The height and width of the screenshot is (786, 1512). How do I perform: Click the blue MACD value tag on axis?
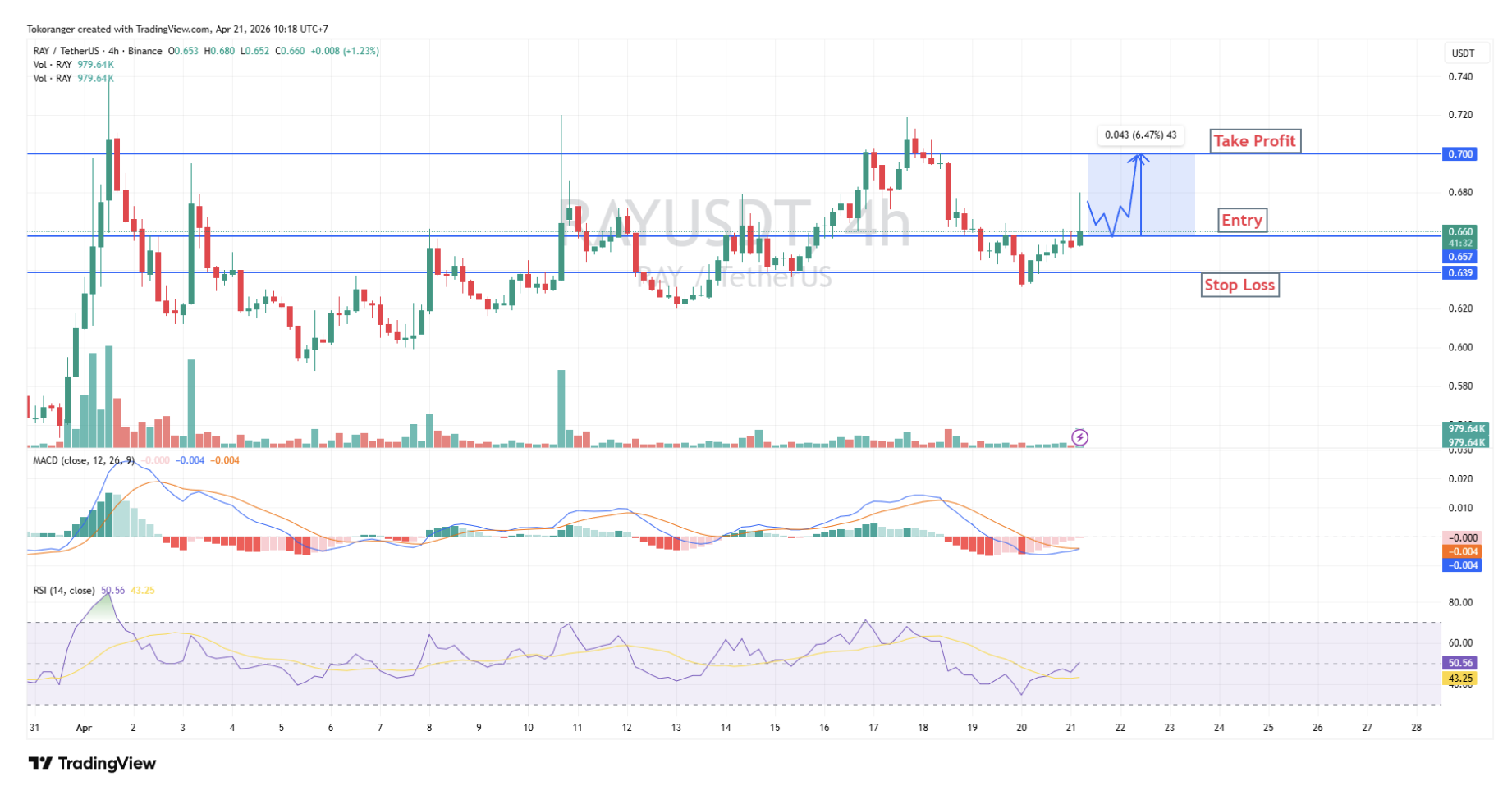[1461, 565]
